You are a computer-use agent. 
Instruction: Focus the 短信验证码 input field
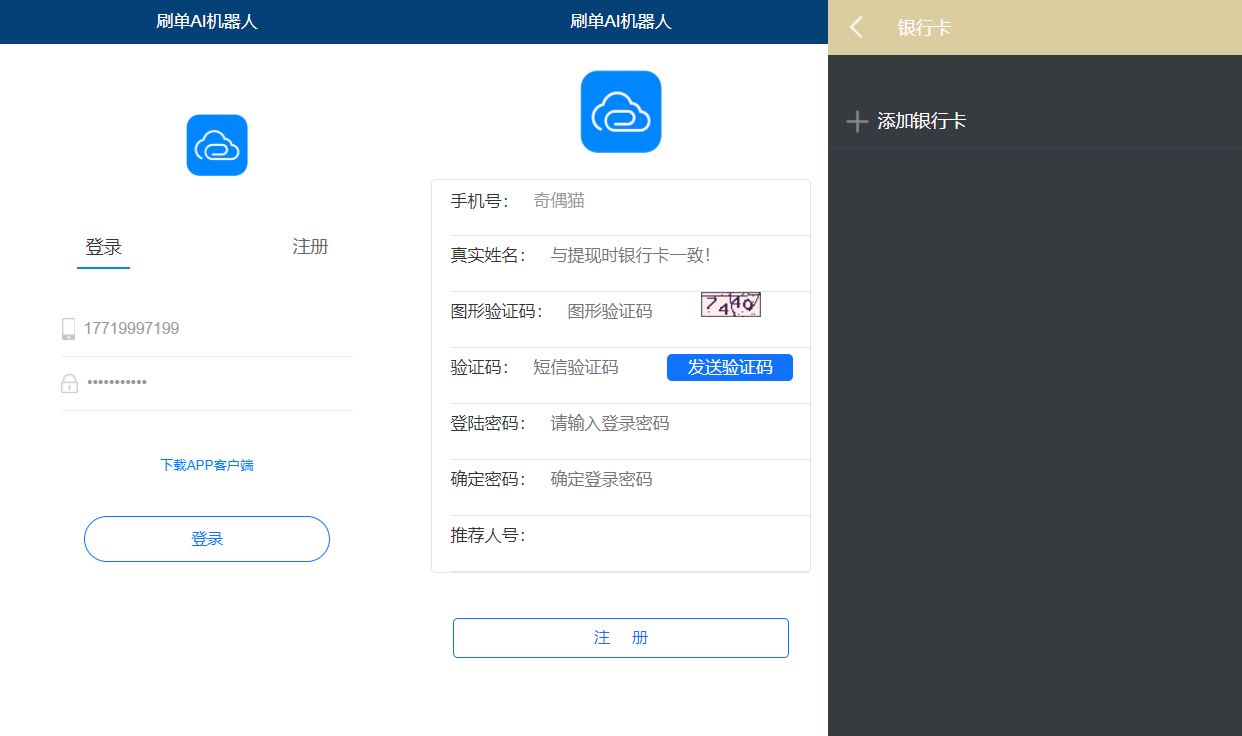[x=594, y=368]
